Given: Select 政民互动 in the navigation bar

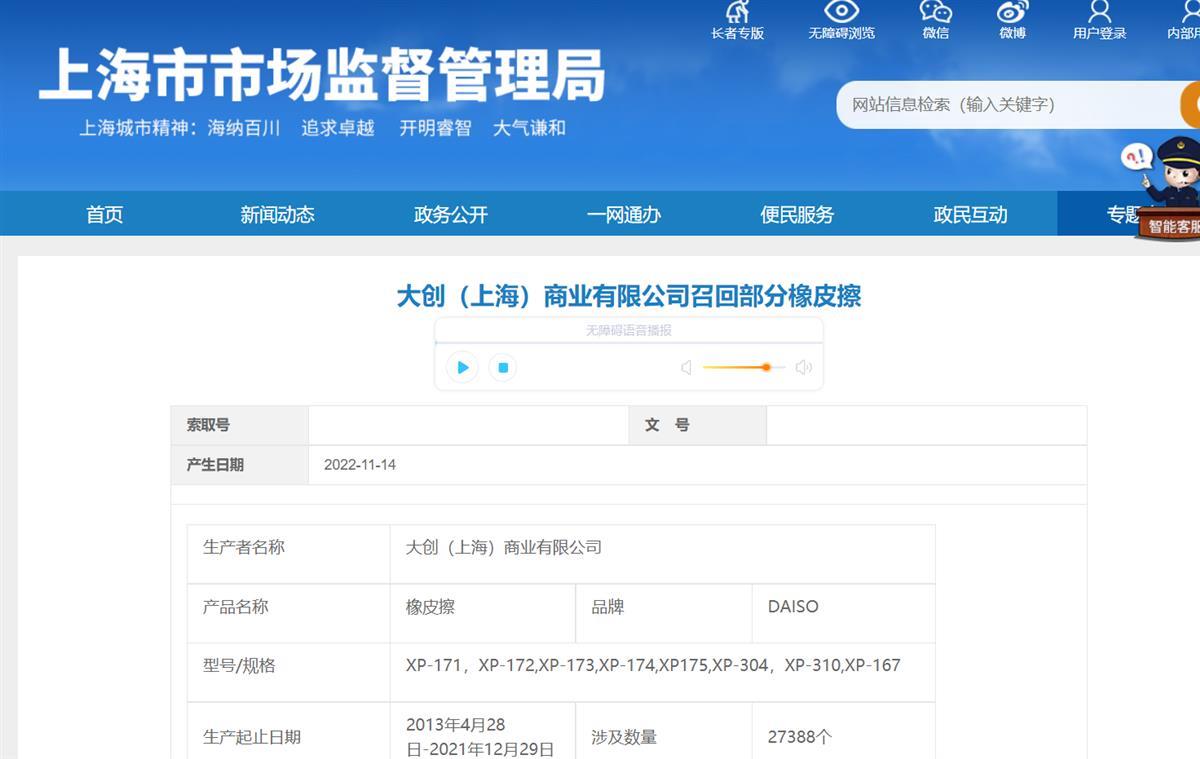Looking at the screenshot, I should [970, 215].
